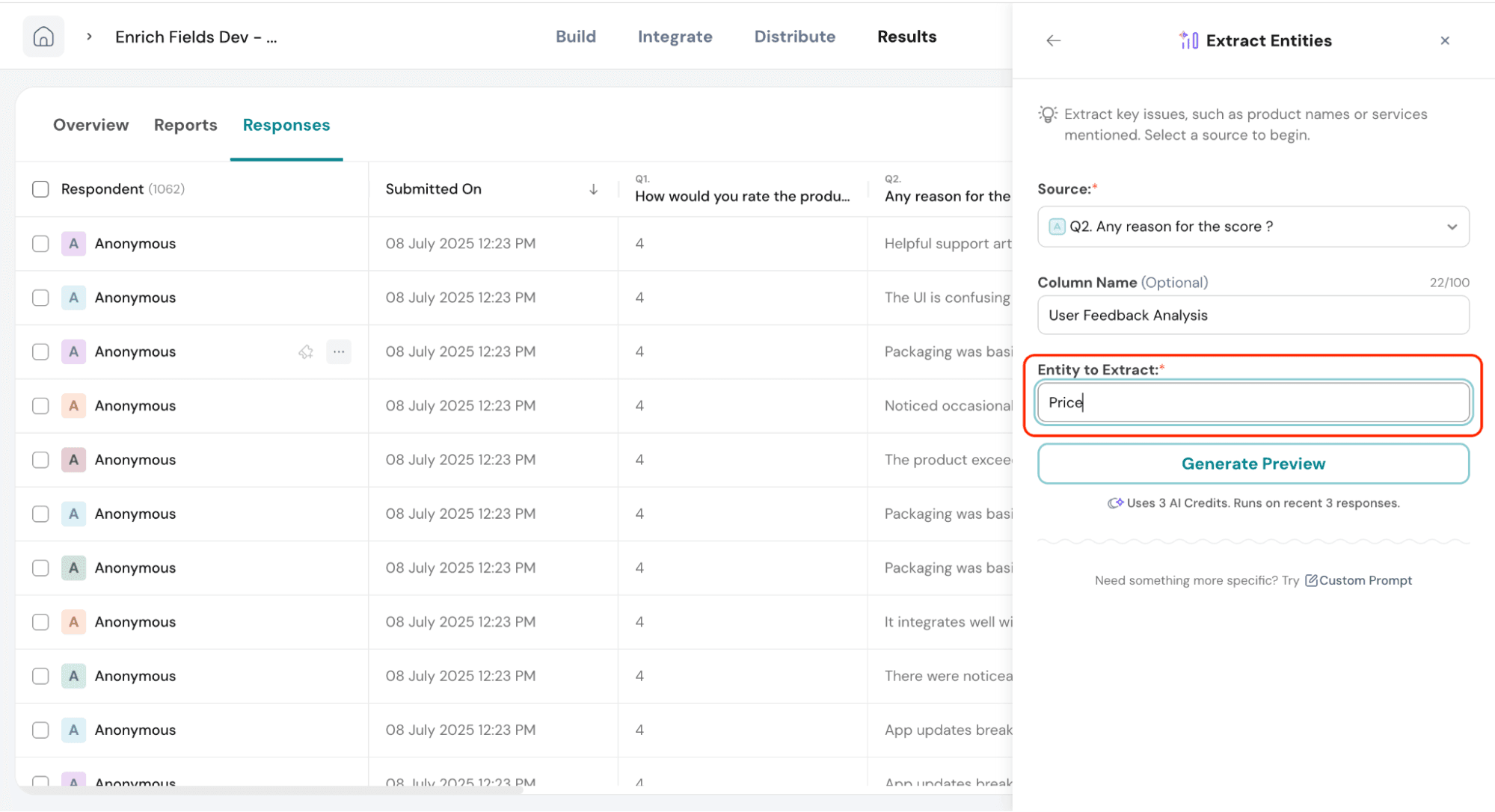Open the Custom Prompt link
This screenshot has height=812, width=1495.
pos(1365,580)
